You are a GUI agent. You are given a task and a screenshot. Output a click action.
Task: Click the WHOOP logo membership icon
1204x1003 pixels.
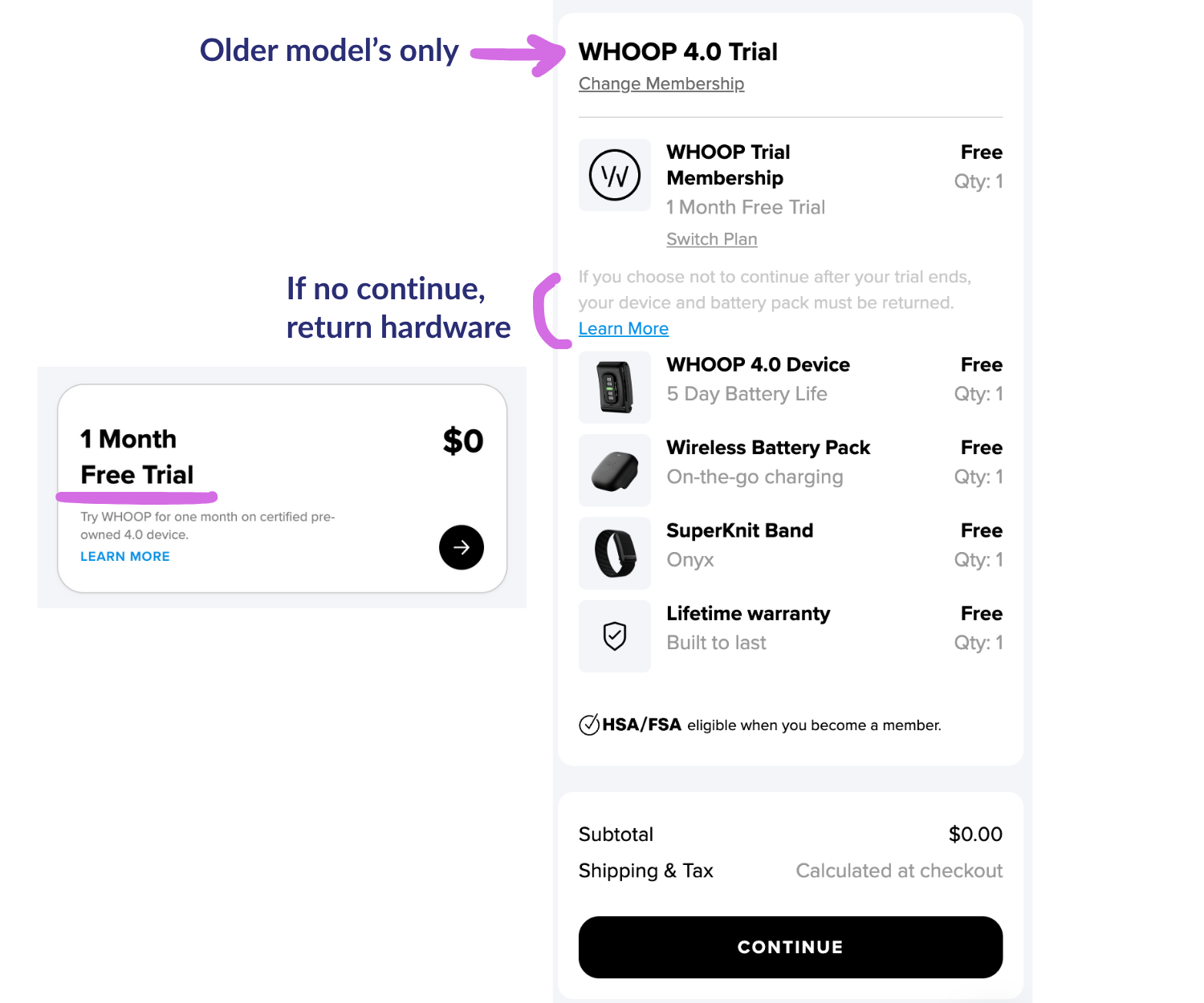point(615,175)
